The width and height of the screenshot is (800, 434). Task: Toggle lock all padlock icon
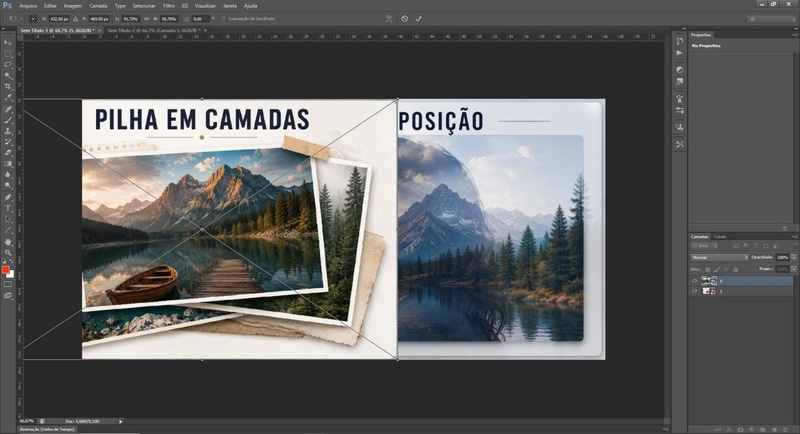735,269
